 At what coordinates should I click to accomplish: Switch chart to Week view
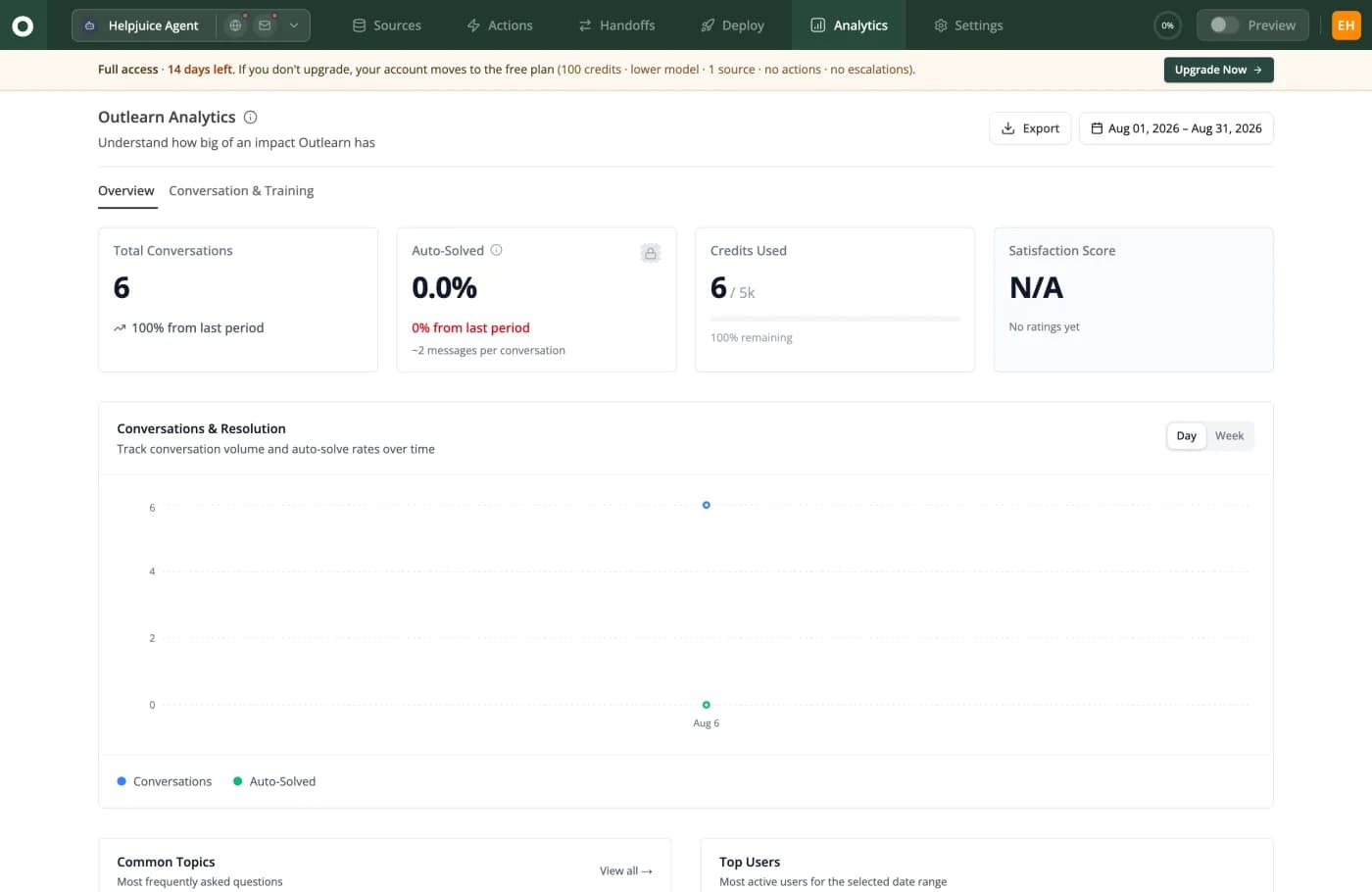pyautogui.click(x=1229, y=436)
